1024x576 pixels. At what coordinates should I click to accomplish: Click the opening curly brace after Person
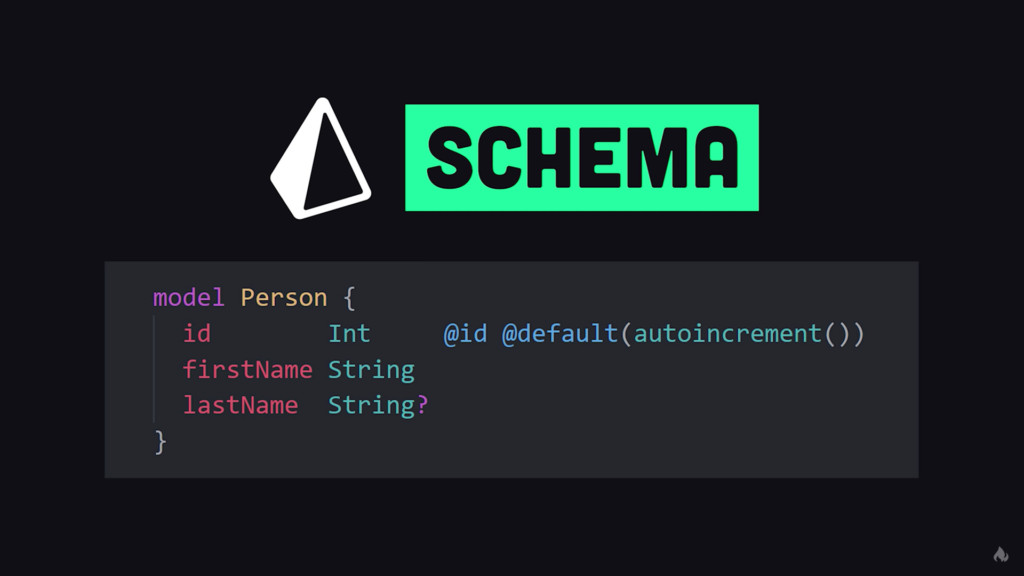349,298
